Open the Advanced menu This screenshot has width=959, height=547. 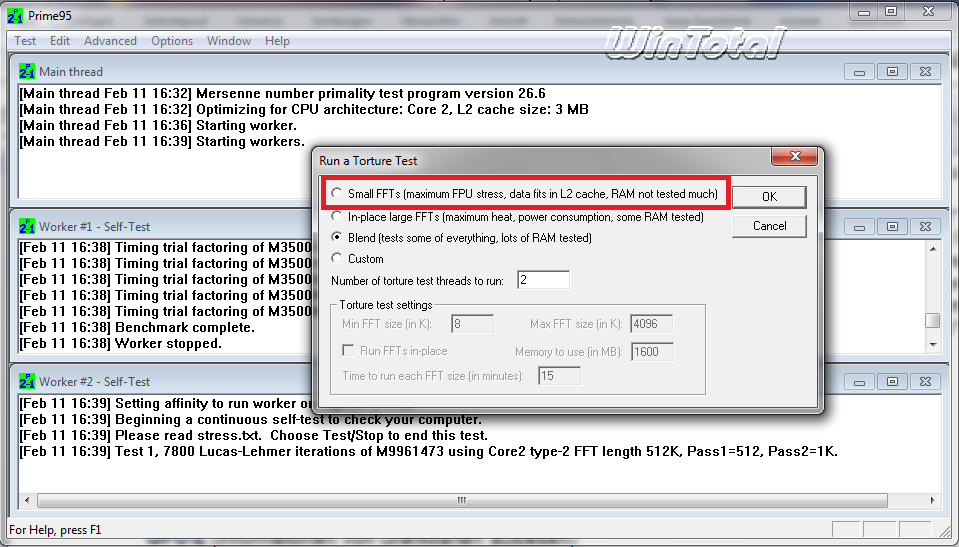[110, 41]
